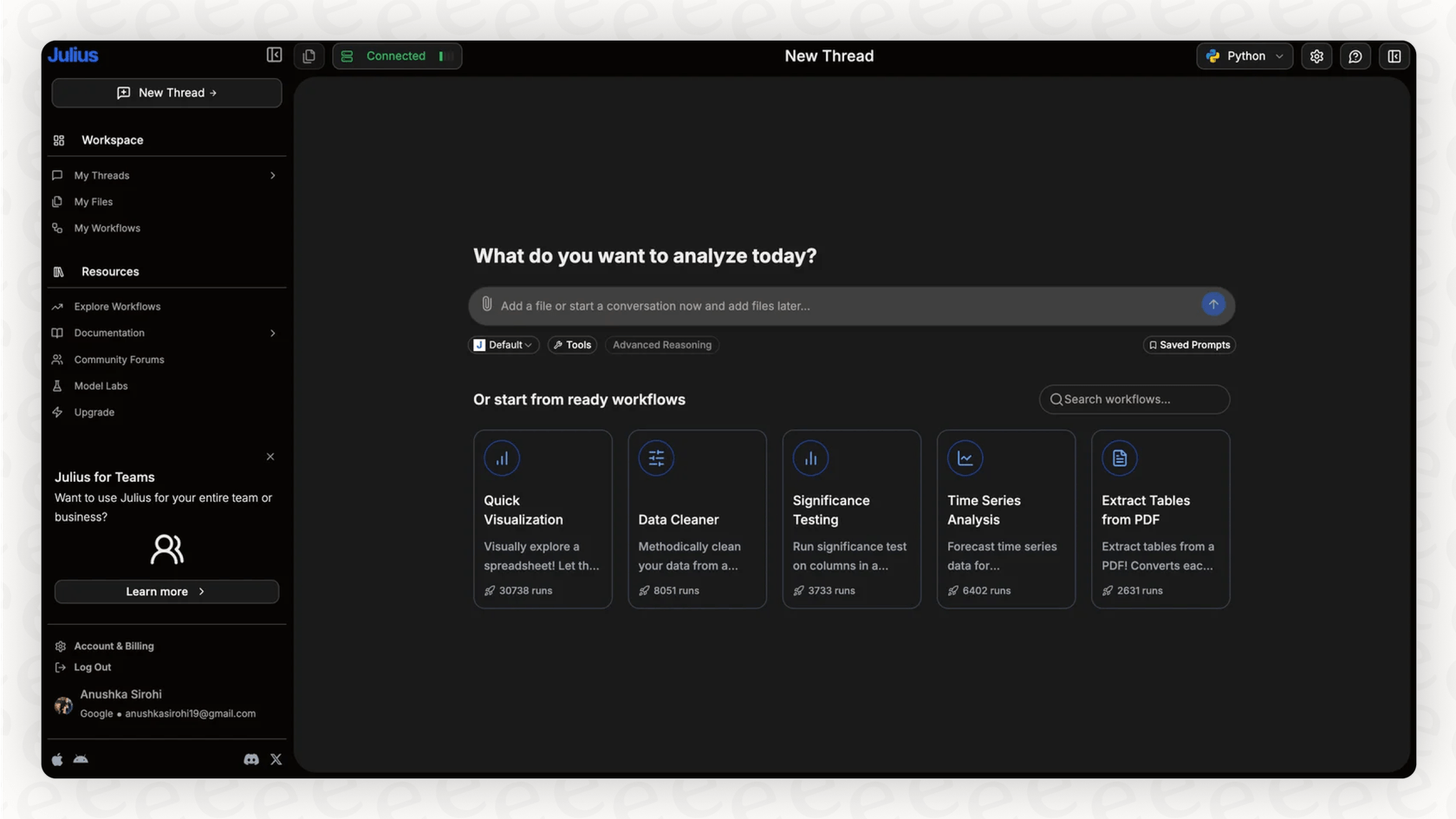Open the Time Series Analysis icon

click(x=965, y=458)
